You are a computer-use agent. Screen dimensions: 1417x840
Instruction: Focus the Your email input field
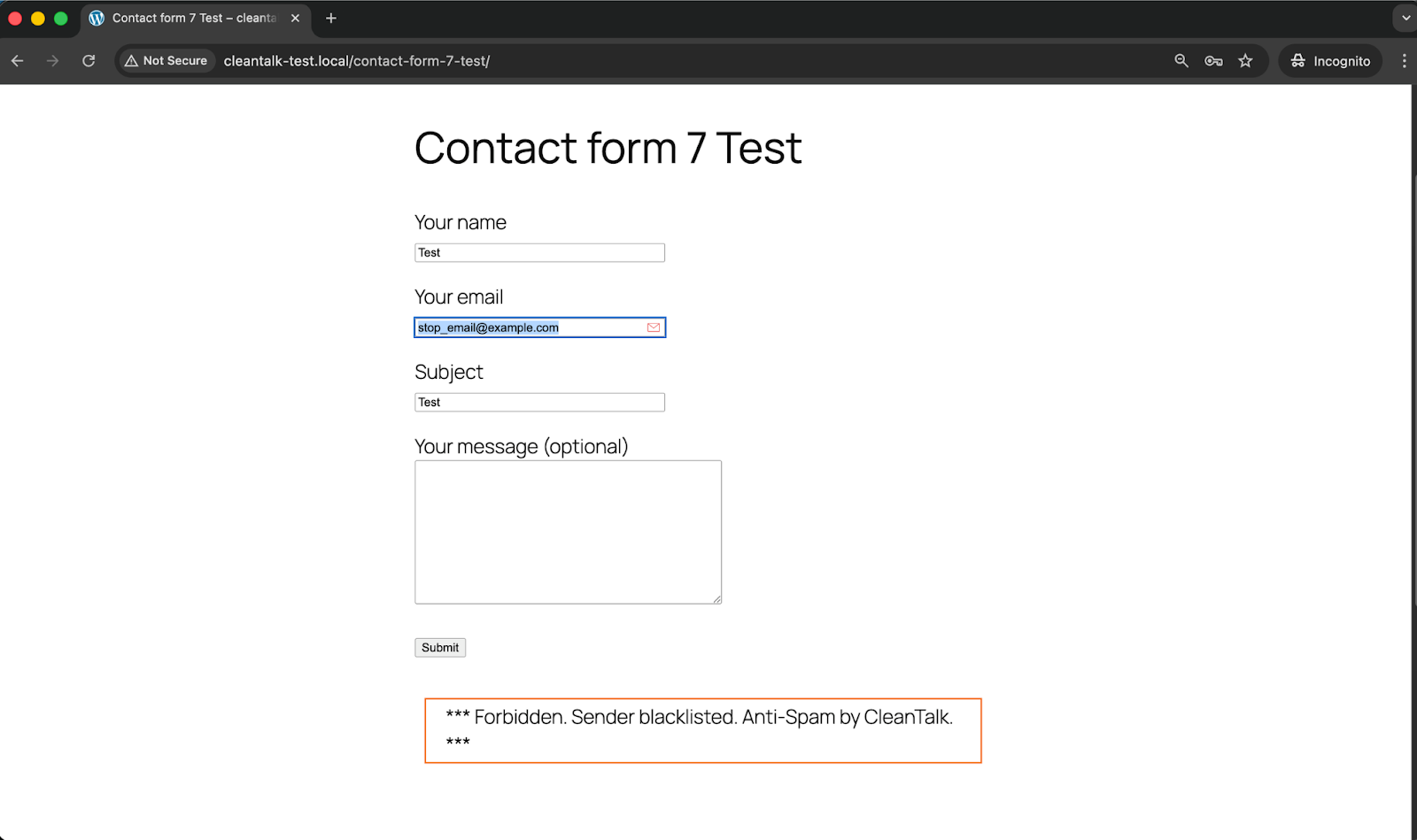(530, 328)
